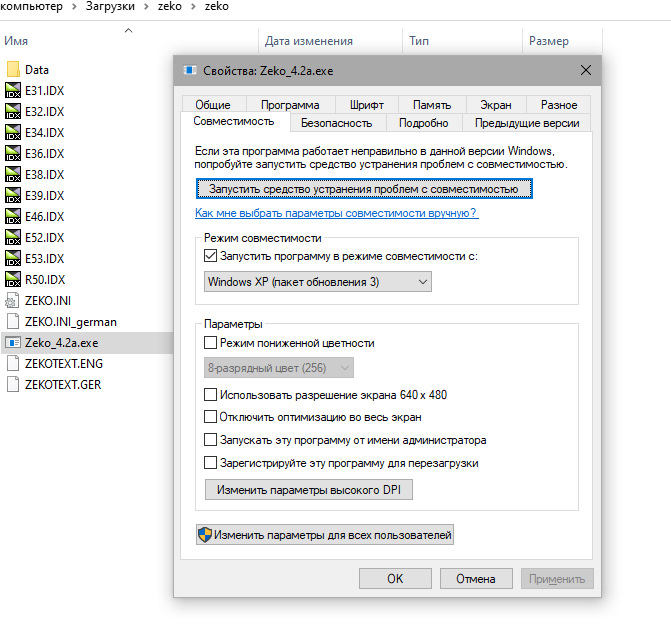Viewport: 671px width, 629px height.
Task: Click the ZEKOTEXT.ENG file icon
Action: click(13, 363)
